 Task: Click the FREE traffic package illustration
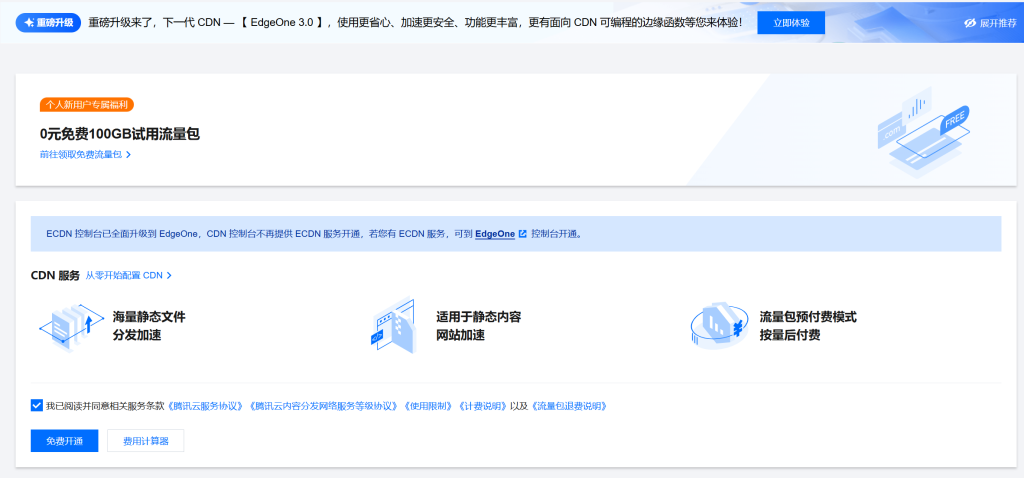[x=923, y=133]
